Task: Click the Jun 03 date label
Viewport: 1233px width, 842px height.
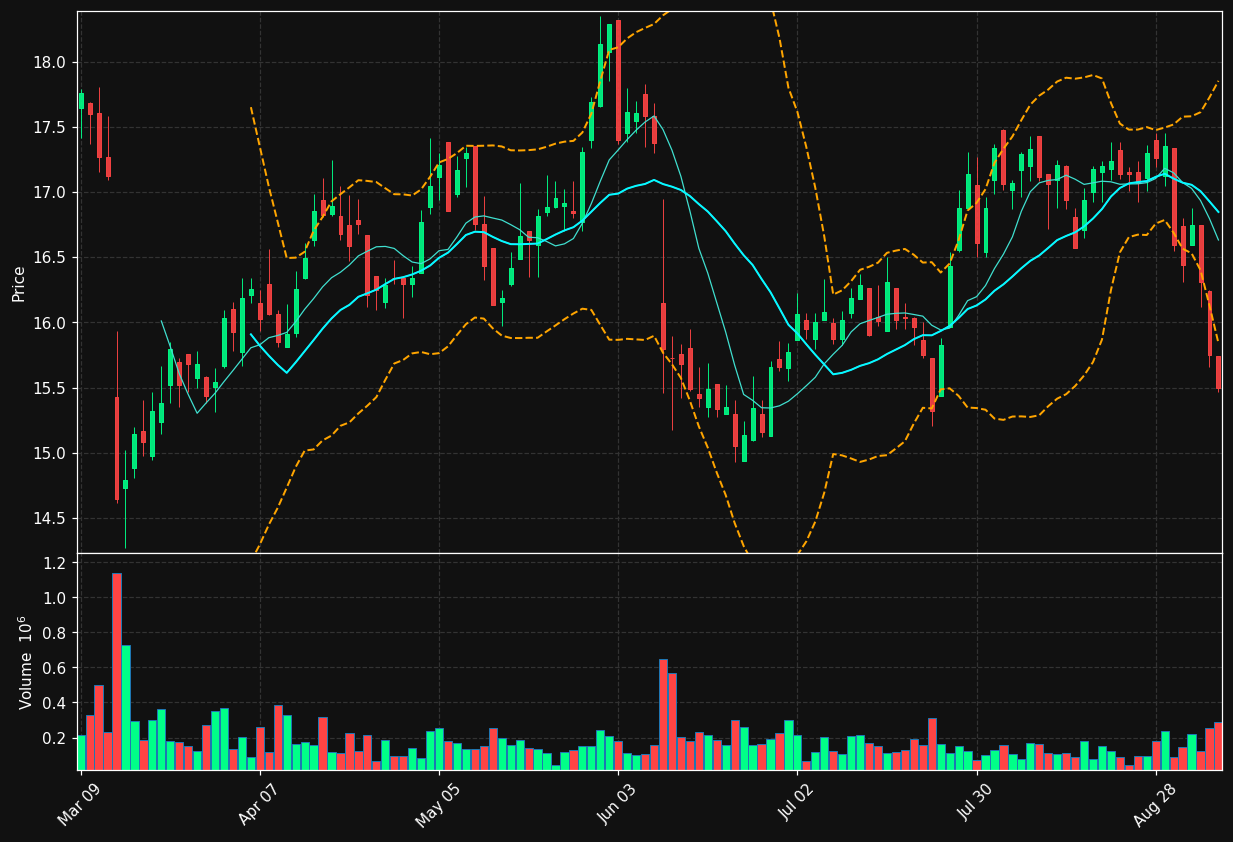Action: [617, 805]
